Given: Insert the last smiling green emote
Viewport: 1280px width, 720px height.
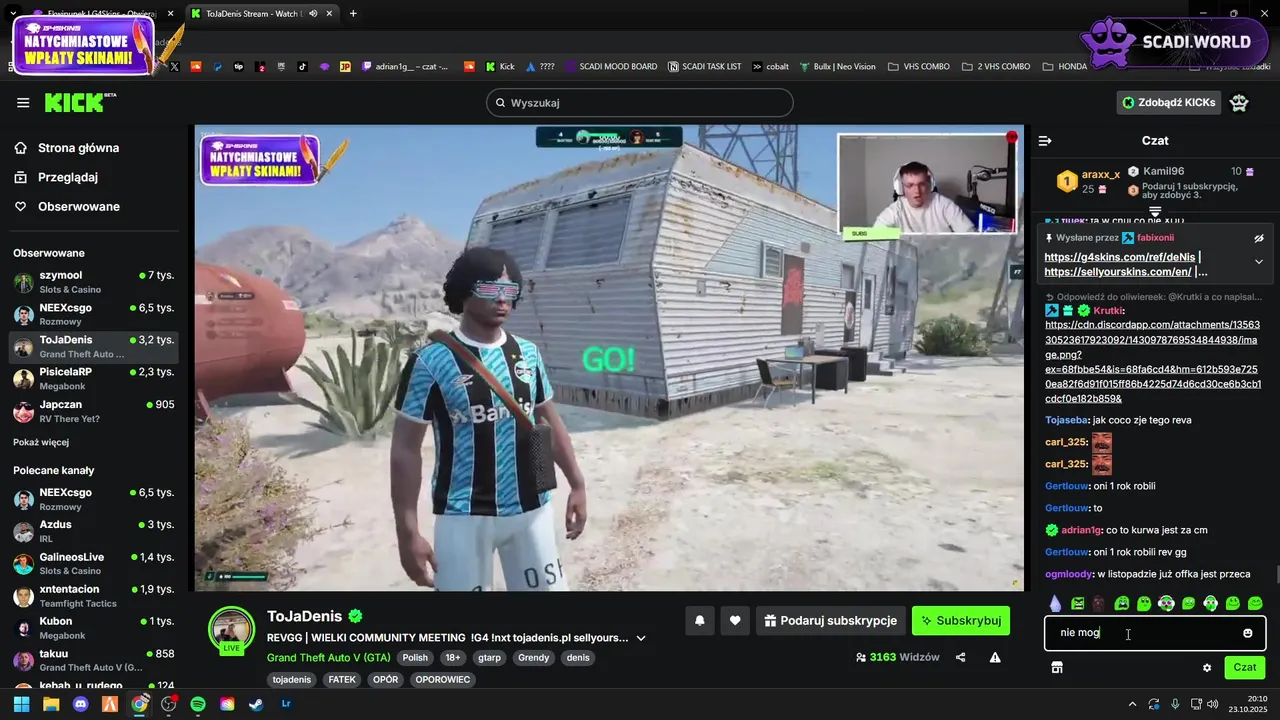Looking at the screenshot, I should [1256, 603].
